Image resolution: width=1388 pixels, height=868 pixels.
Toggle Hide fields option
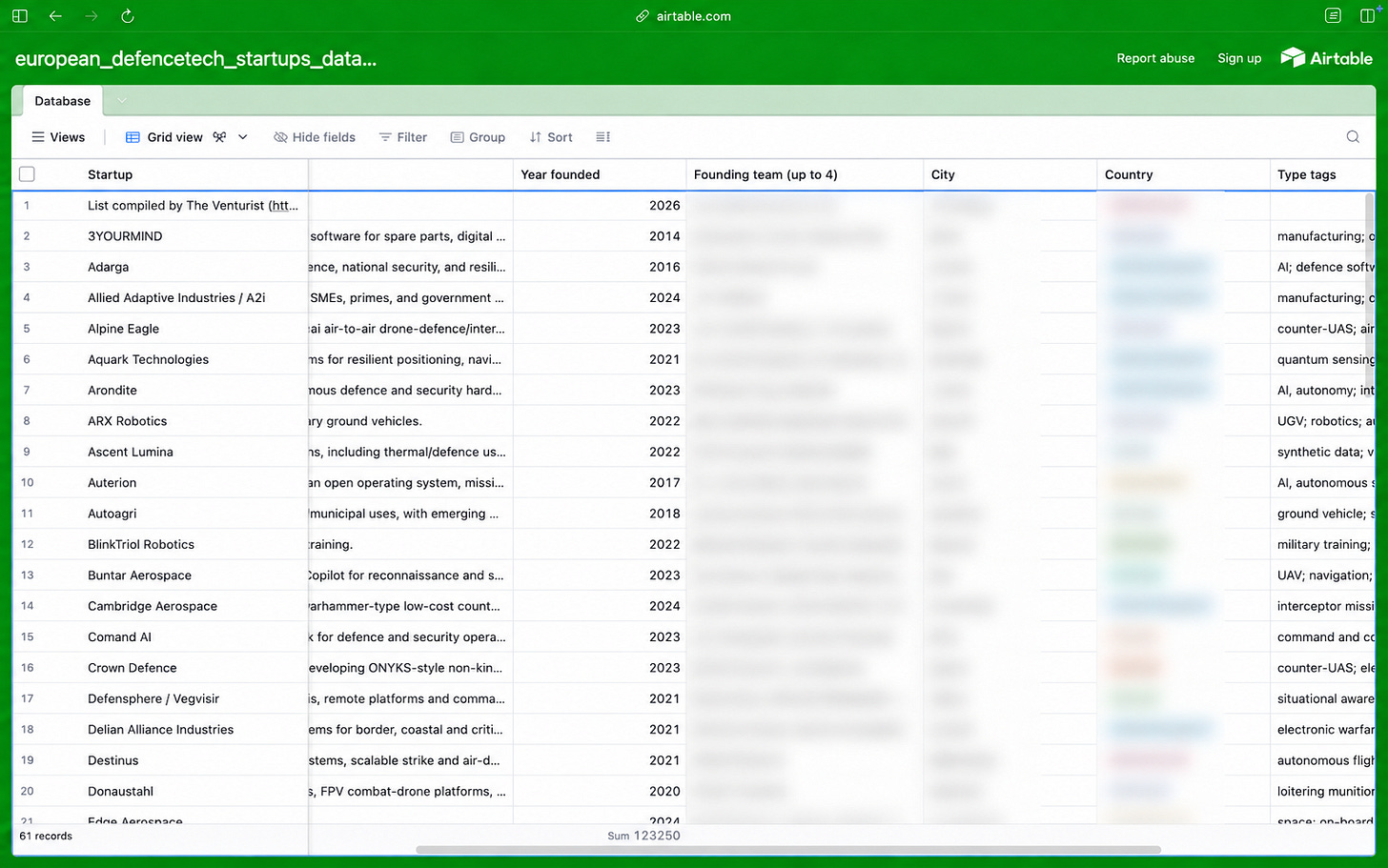click(x=315, y=137)
